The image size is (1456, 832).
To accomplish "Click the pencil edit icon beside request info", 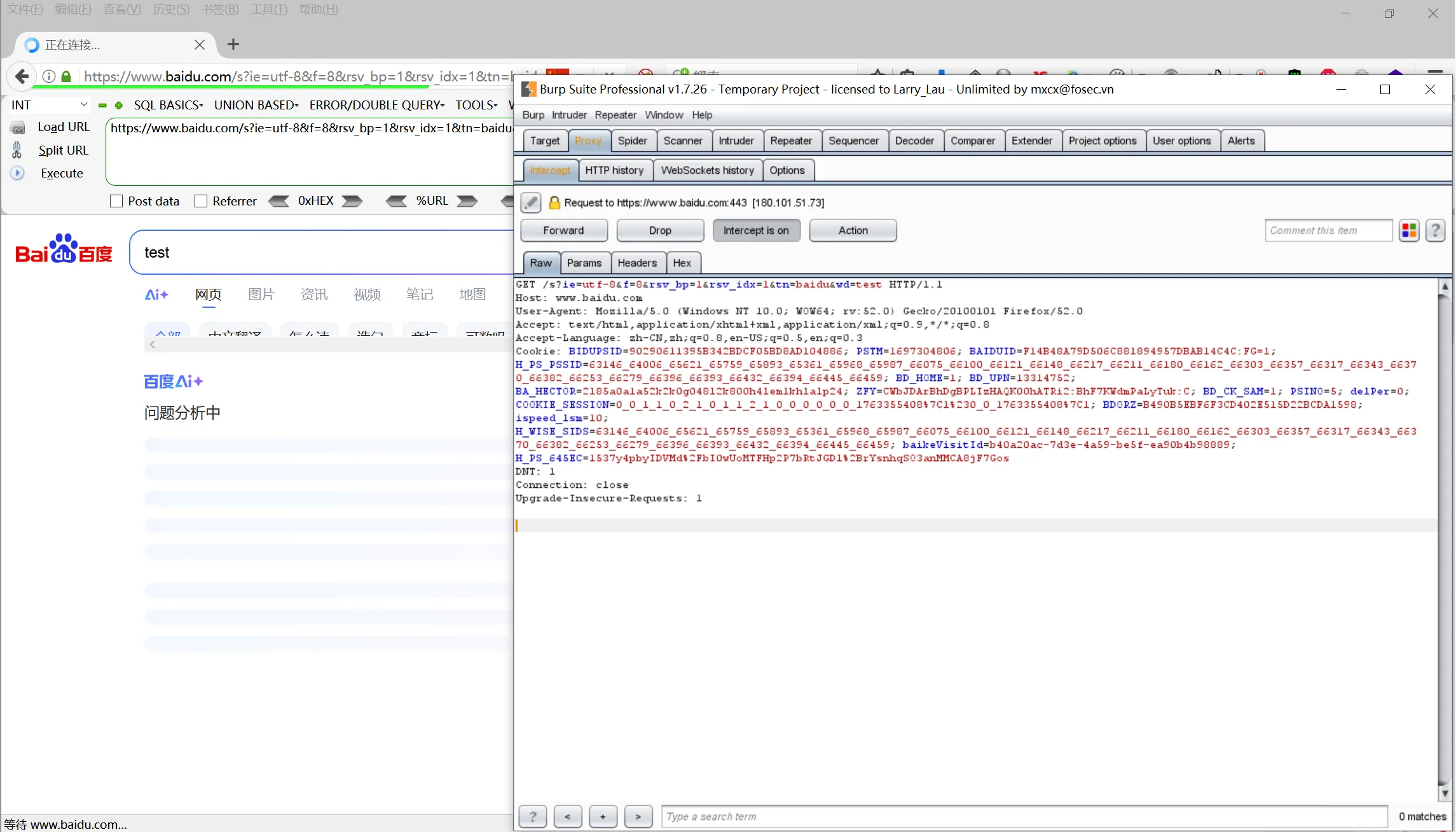I will (531, 203).
